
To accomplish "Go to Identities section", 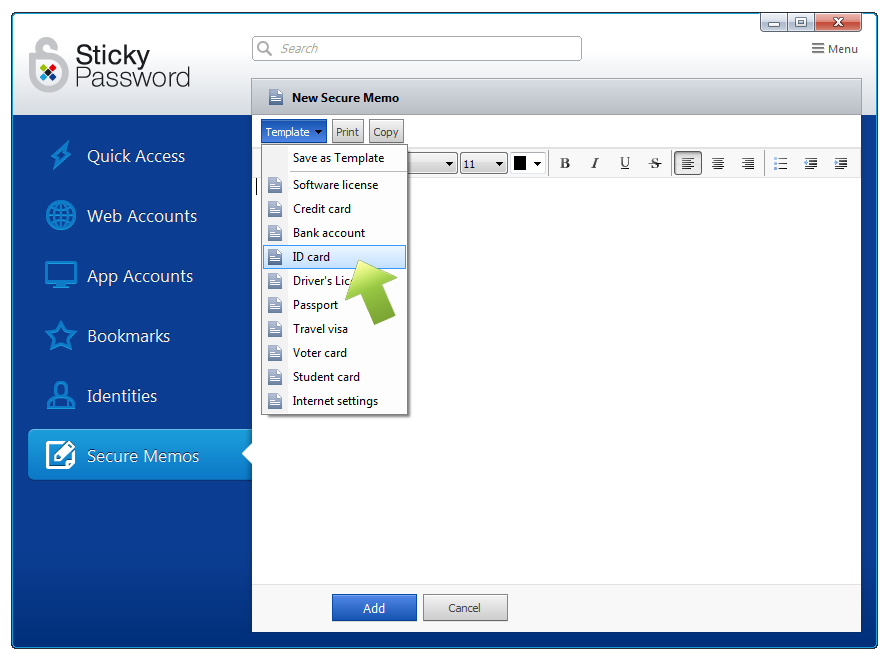I will point(136,395).
